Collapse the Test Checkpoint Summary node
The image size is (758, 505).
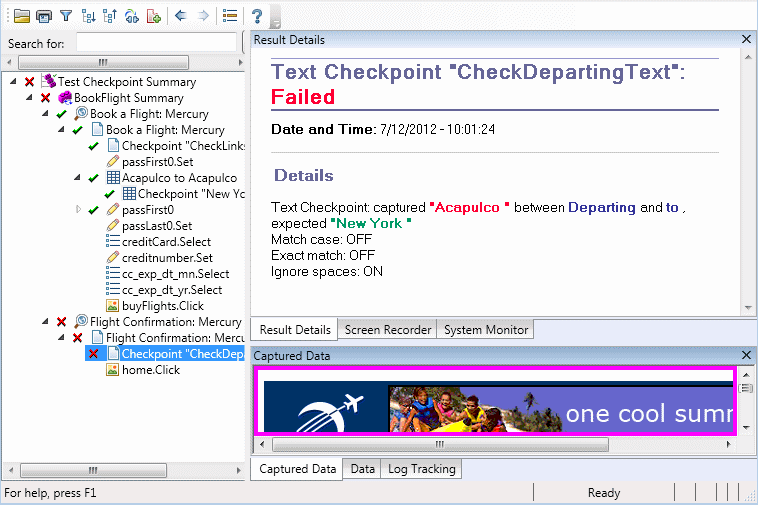[13, 82]
